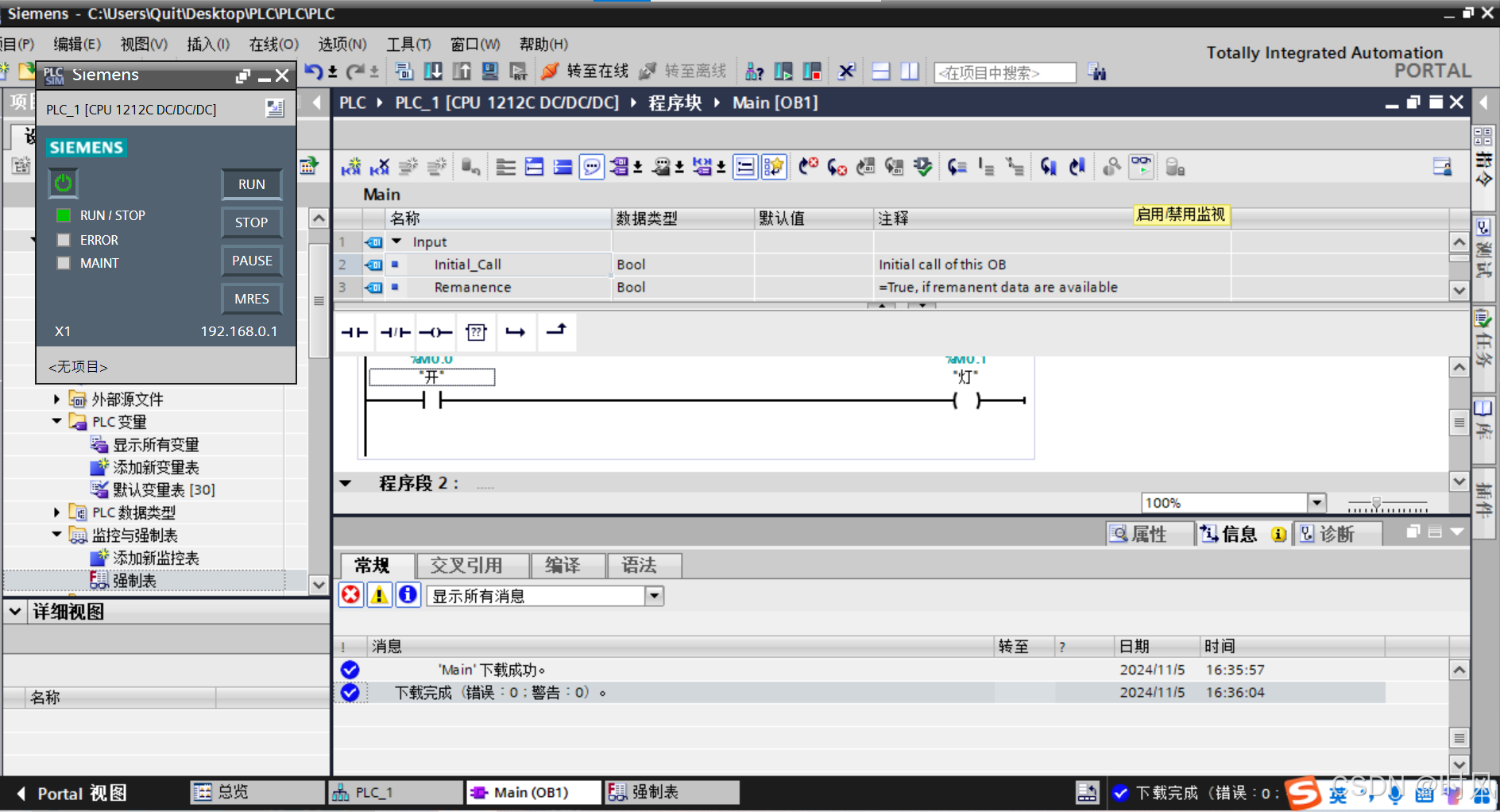
Task: Switch to the 交叉引用 tab
Action: coord(474,566)
